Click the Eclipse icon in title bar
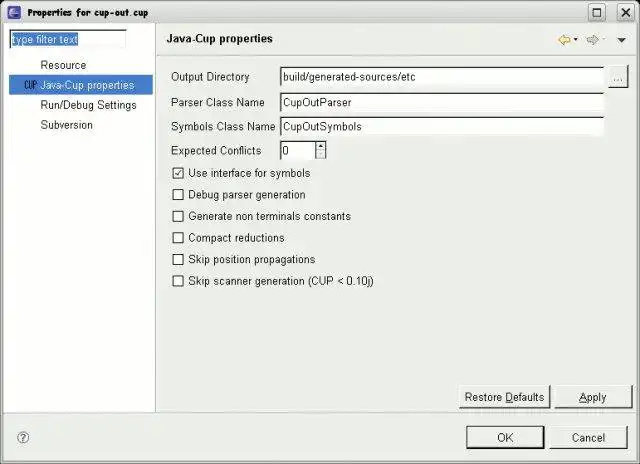This screenshot has width=640, height=464. click(14, 12)
